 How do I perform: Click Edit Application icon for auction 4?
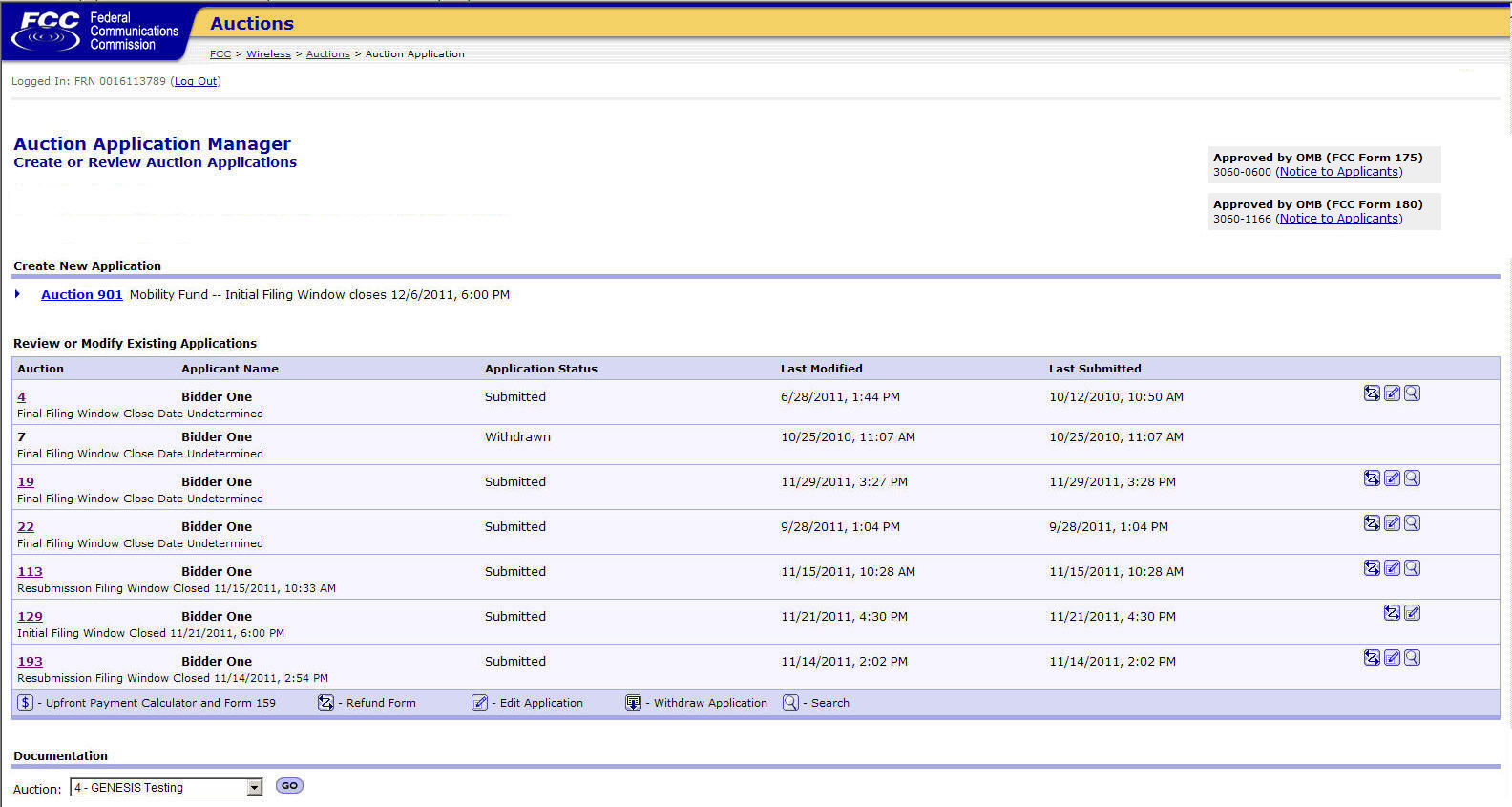point(1393,393)
